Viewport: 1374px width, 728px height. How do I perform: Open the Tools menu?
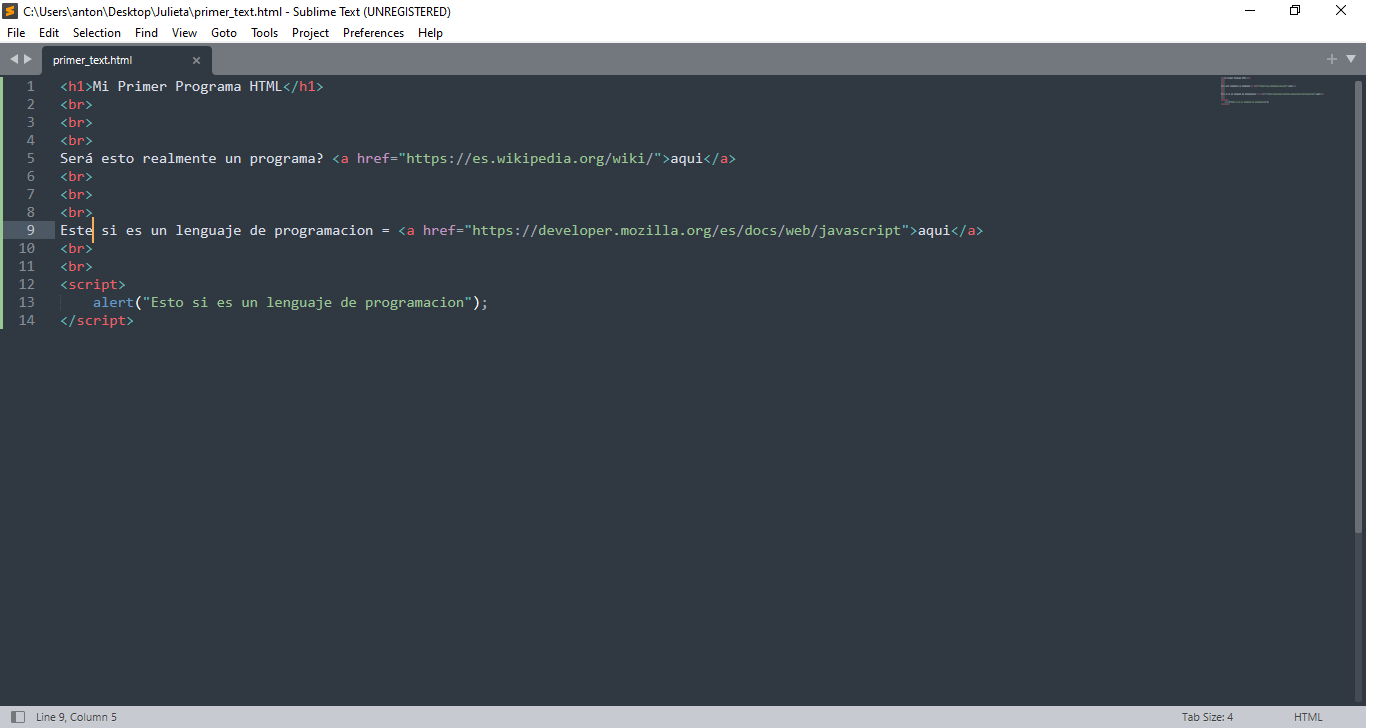click(265, 33)
